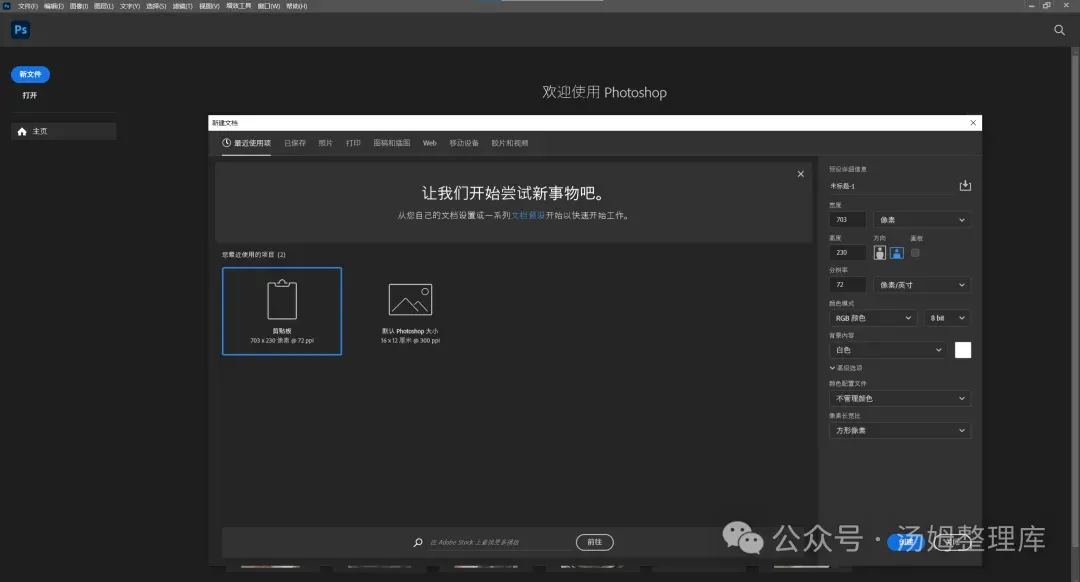Click the small Ps icon in title bar

[x=6, y=6]
